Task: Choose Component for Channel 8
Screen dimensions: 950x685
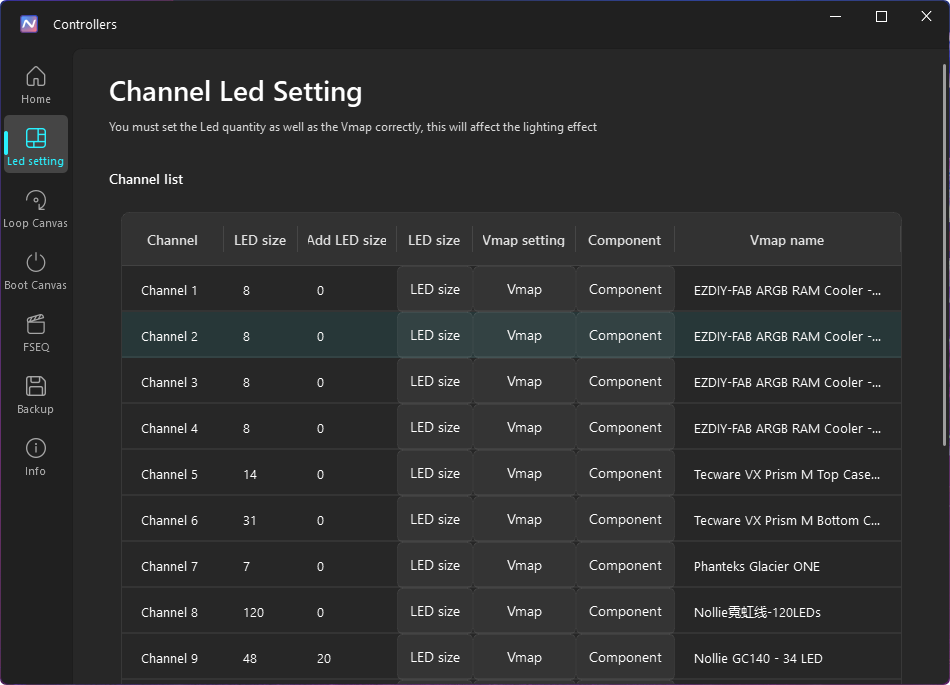Action: 625,612
